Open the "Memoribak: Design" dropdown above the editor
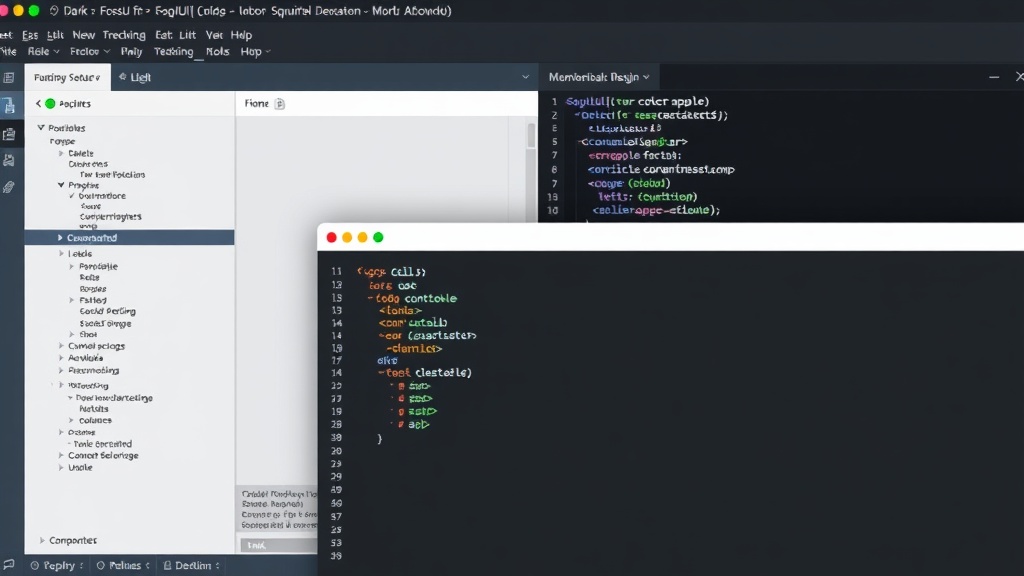1024x576 pixels. click(599, 77)
